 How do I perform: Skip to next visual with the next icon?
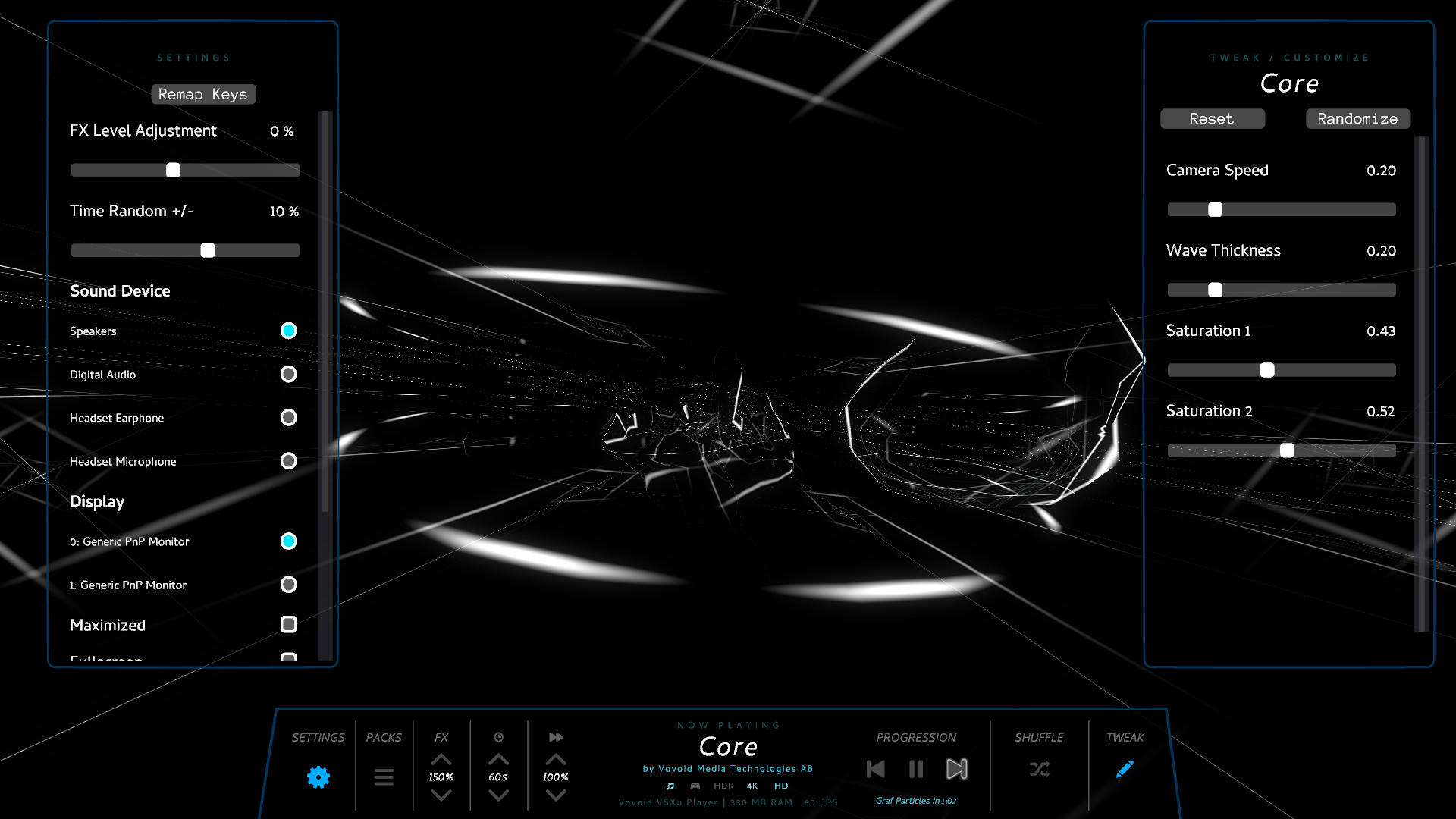pos(957,769)
